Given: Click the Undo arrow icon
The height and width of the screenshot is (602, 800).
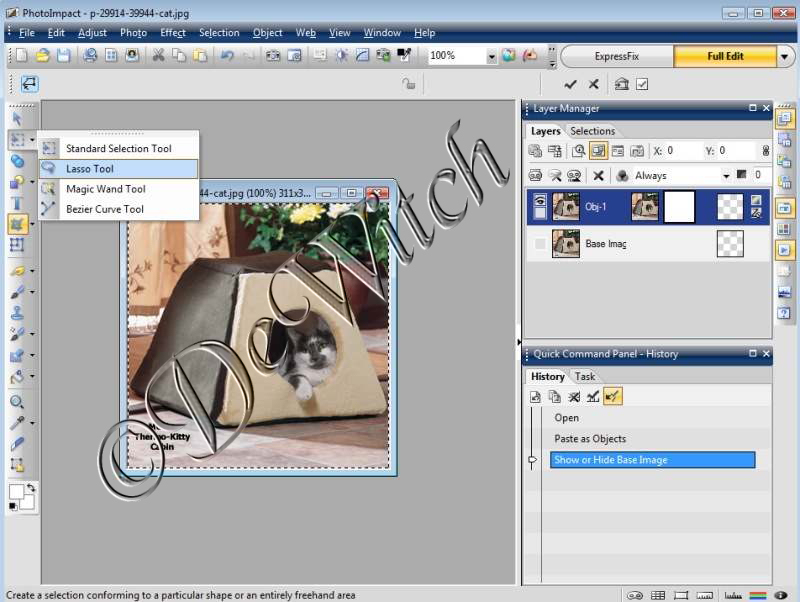Looking at the screenshot, I should tap(228, 56).
